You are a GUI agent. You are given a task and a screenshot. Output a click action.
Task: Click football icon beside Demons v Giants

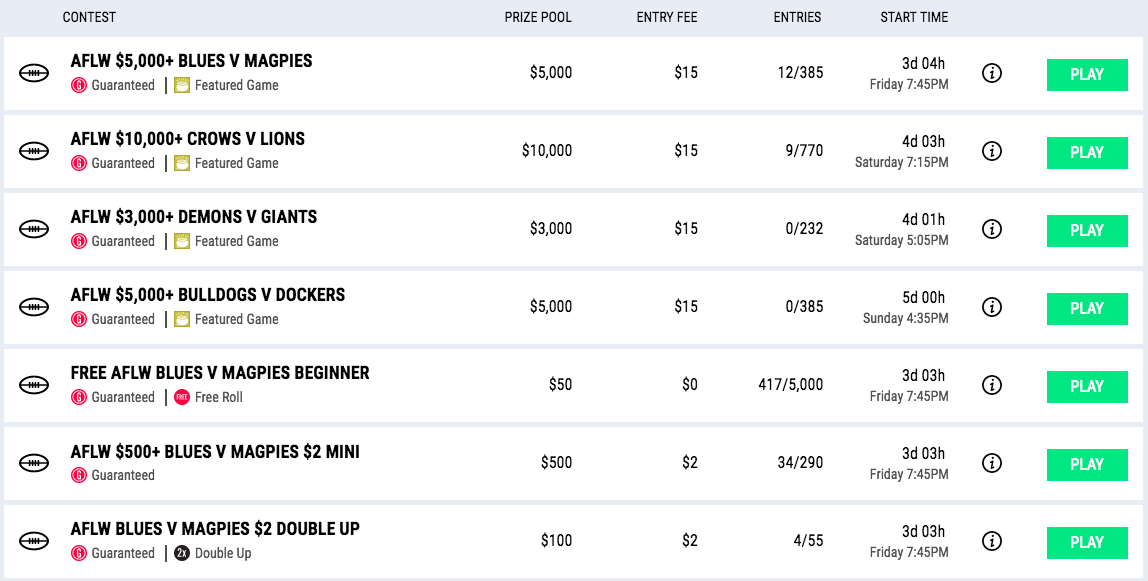click(34, 229)
